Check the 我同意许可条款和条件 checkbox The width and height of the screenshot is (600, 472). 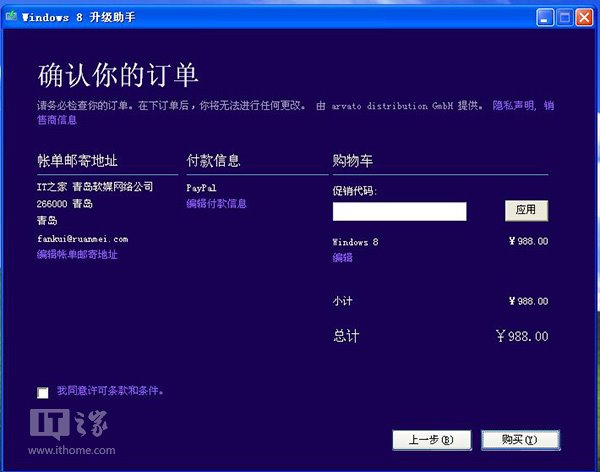42,392
